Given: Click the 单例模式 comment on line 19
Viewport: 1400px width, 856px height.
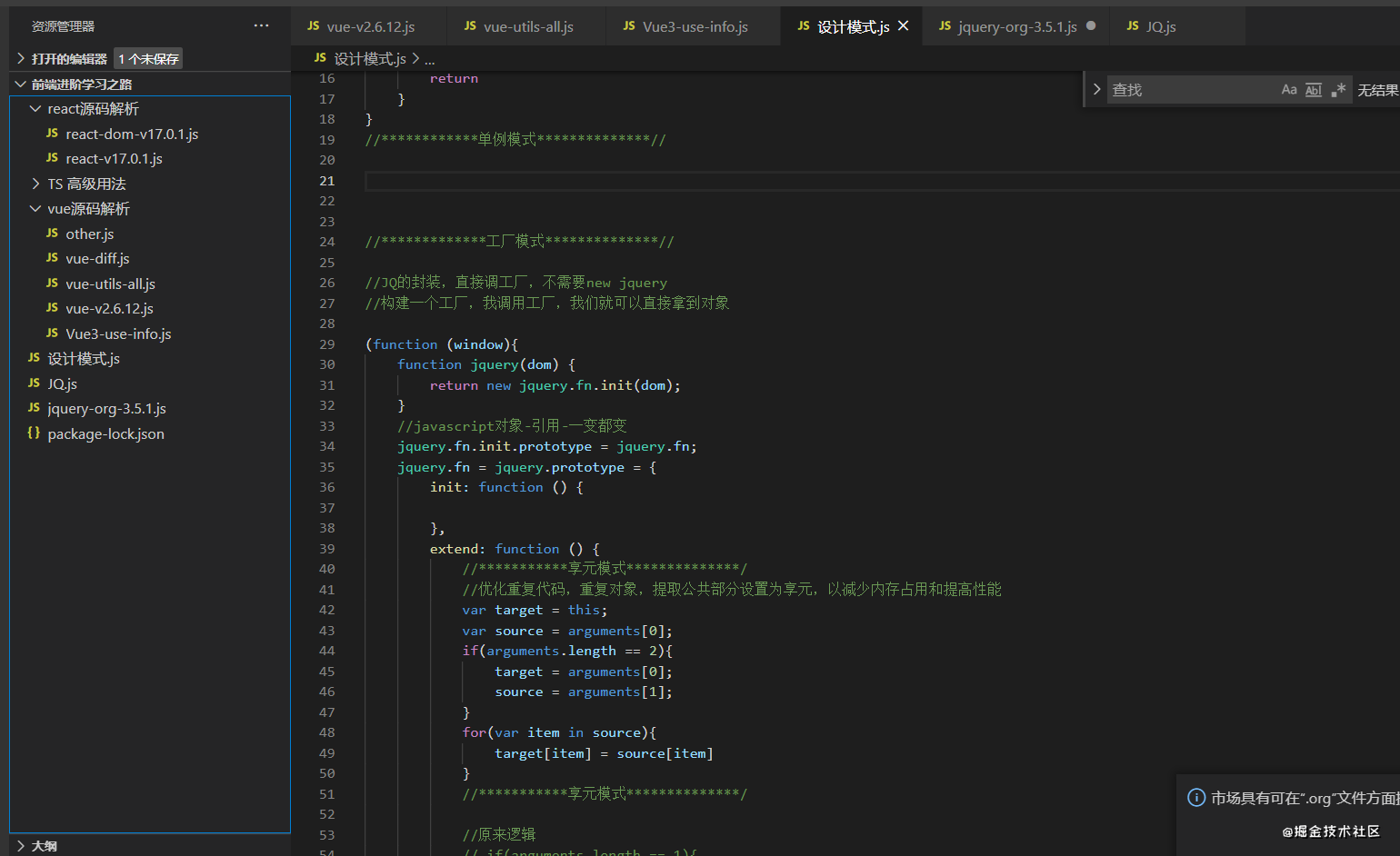Looking at the screenshot, I should pyautogui.click(x=515, y=140).
